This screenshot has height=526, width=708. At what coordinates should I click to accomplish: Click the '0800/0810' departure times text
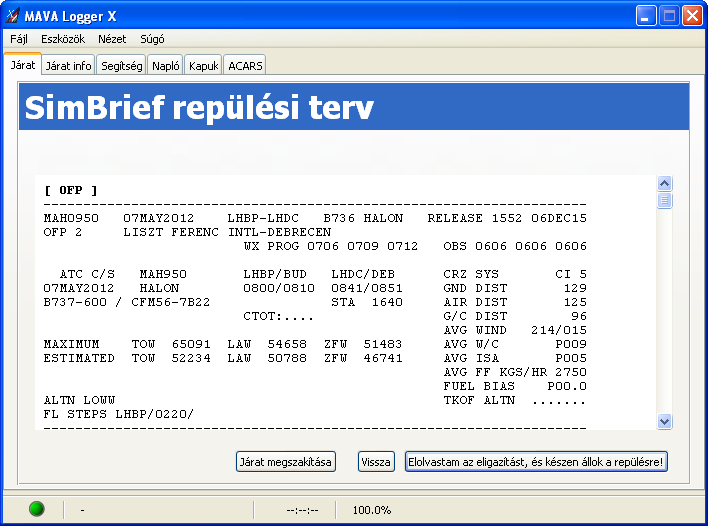pos(279,288)
